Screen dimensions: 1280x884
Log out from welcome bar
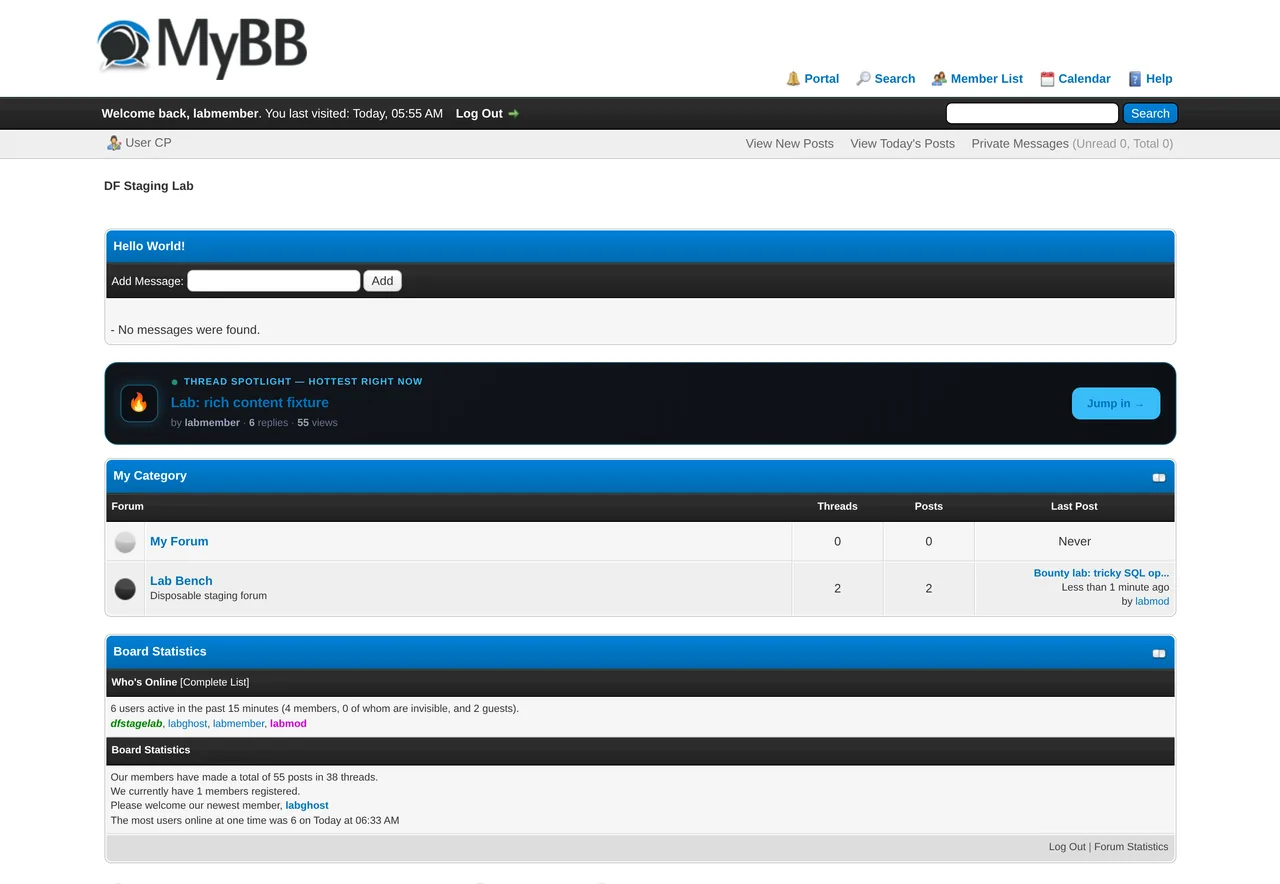point(479,114)
